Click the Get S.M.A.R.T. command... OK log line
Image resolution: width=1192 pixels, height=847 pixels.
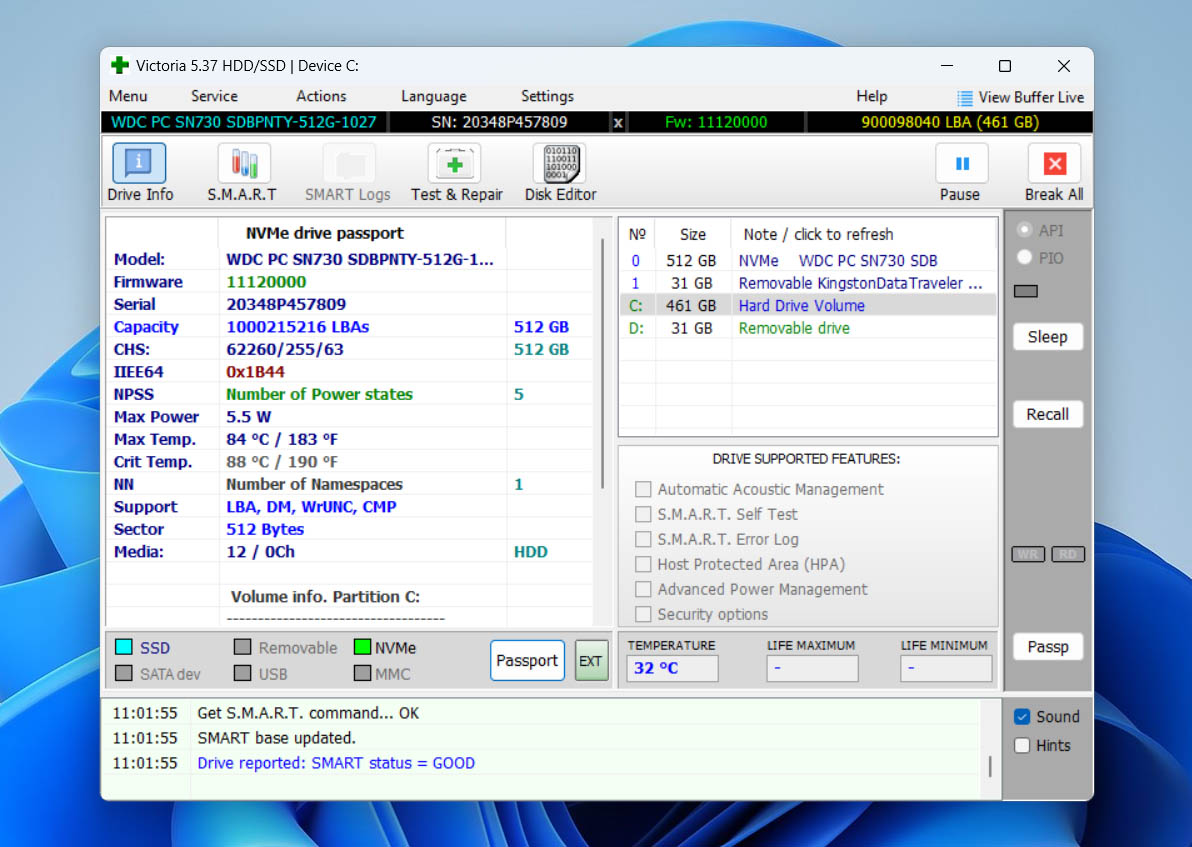(x=308, y=713)
